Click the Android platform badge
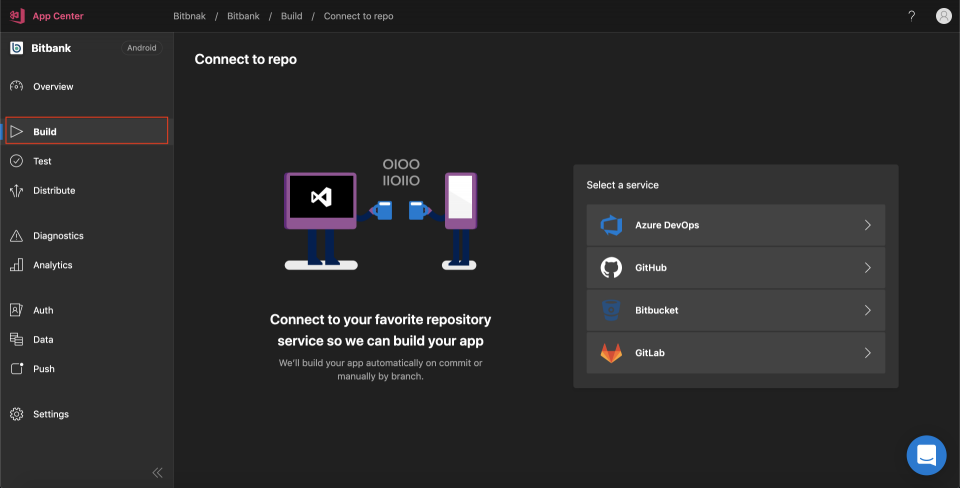 click(141, 48)
